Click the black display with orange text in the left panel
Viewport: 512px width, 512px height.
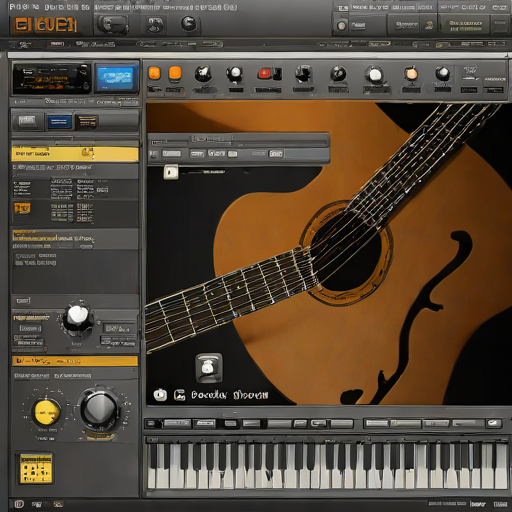52,79
